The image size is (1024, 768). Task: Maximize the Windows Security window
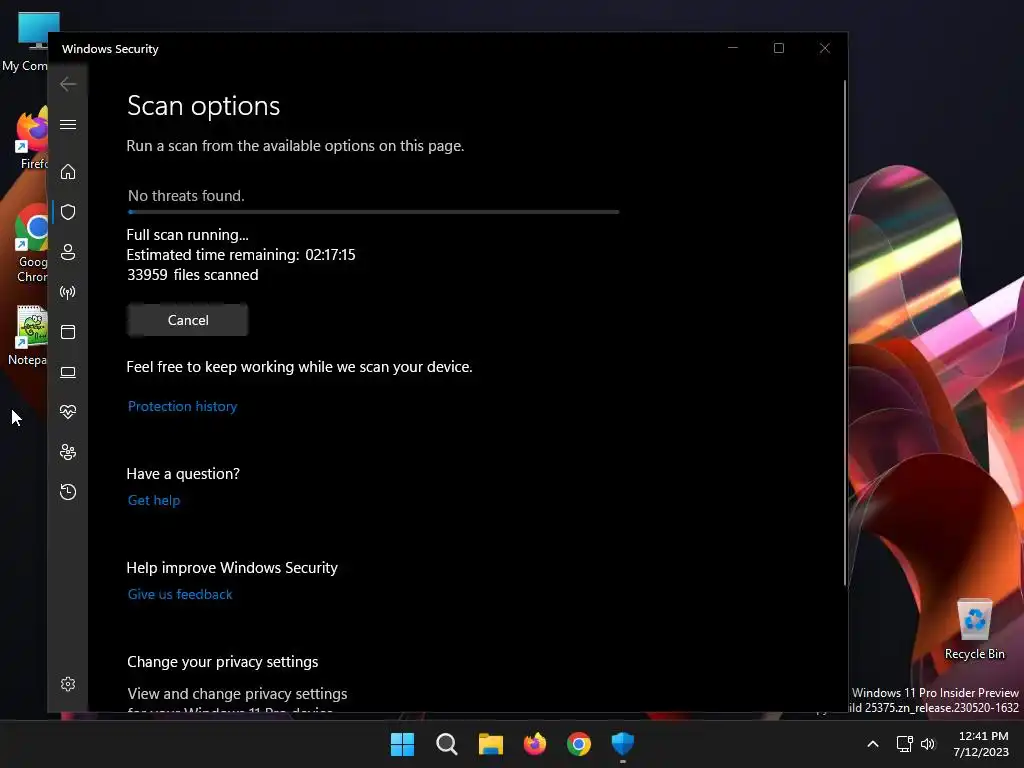(x=778, y=48)
